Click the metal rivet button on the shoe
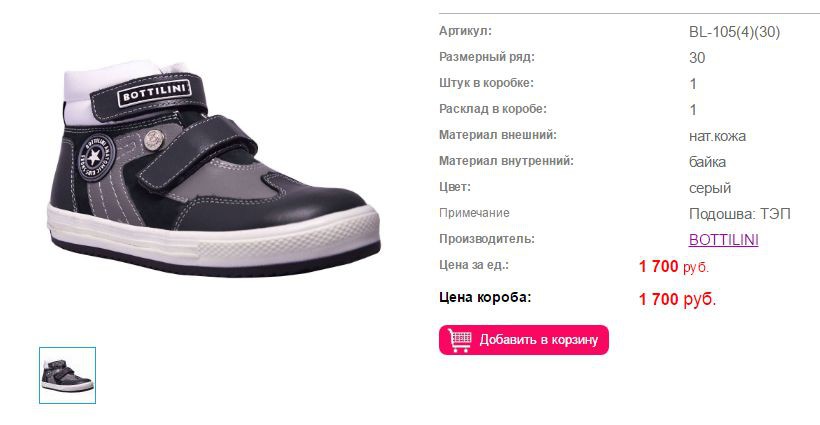Screen dimensions: 820x425 click(154, 140)
